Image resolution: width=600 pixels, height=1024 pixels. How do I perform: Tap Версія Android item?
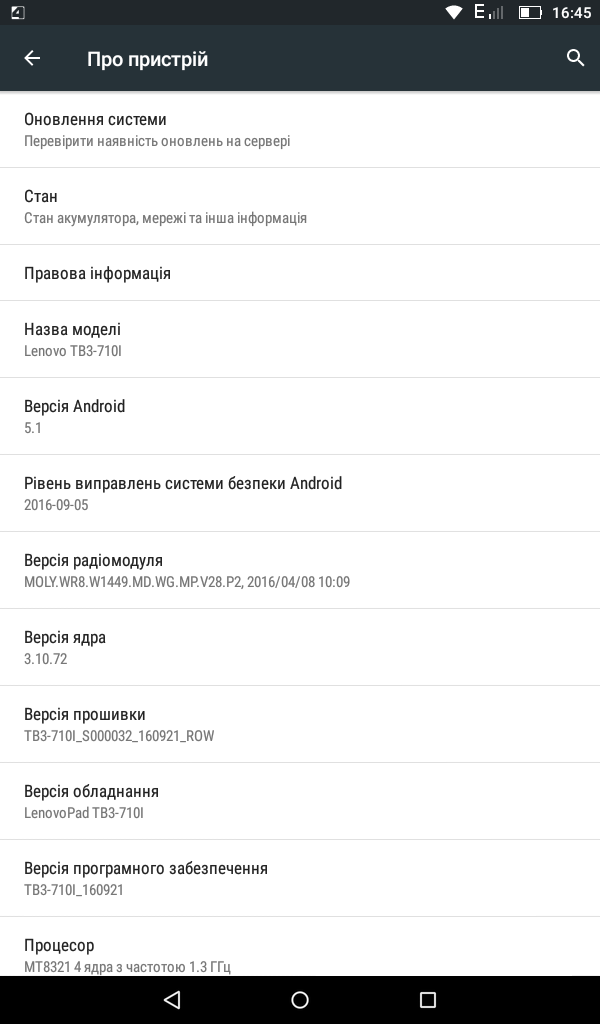pyautogui.click(x=300, y=416)
